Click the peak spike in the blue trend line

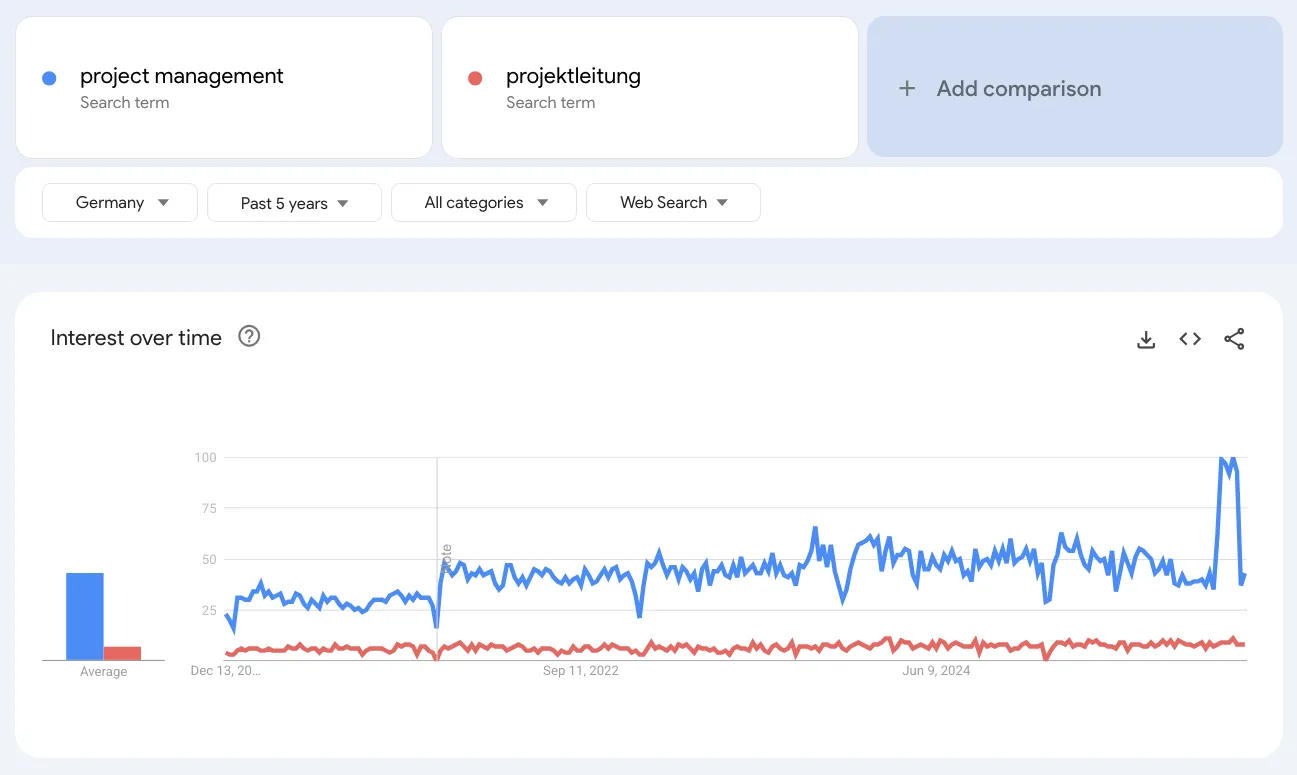[x=1225, y=460]
